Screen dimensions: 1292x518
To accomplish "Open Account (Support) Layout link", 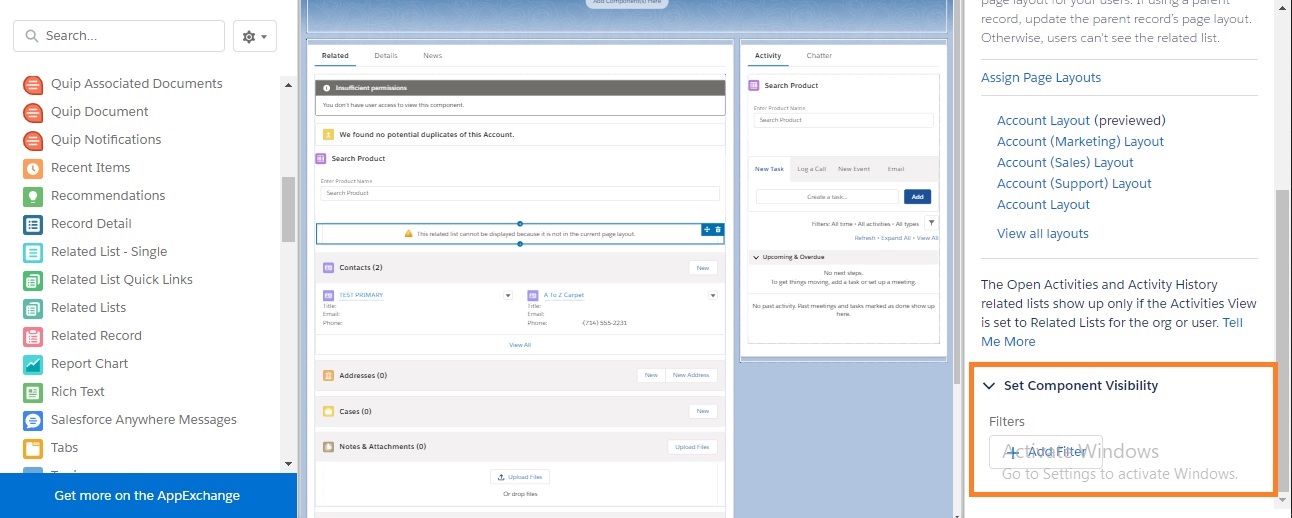I will point(1074,184).
